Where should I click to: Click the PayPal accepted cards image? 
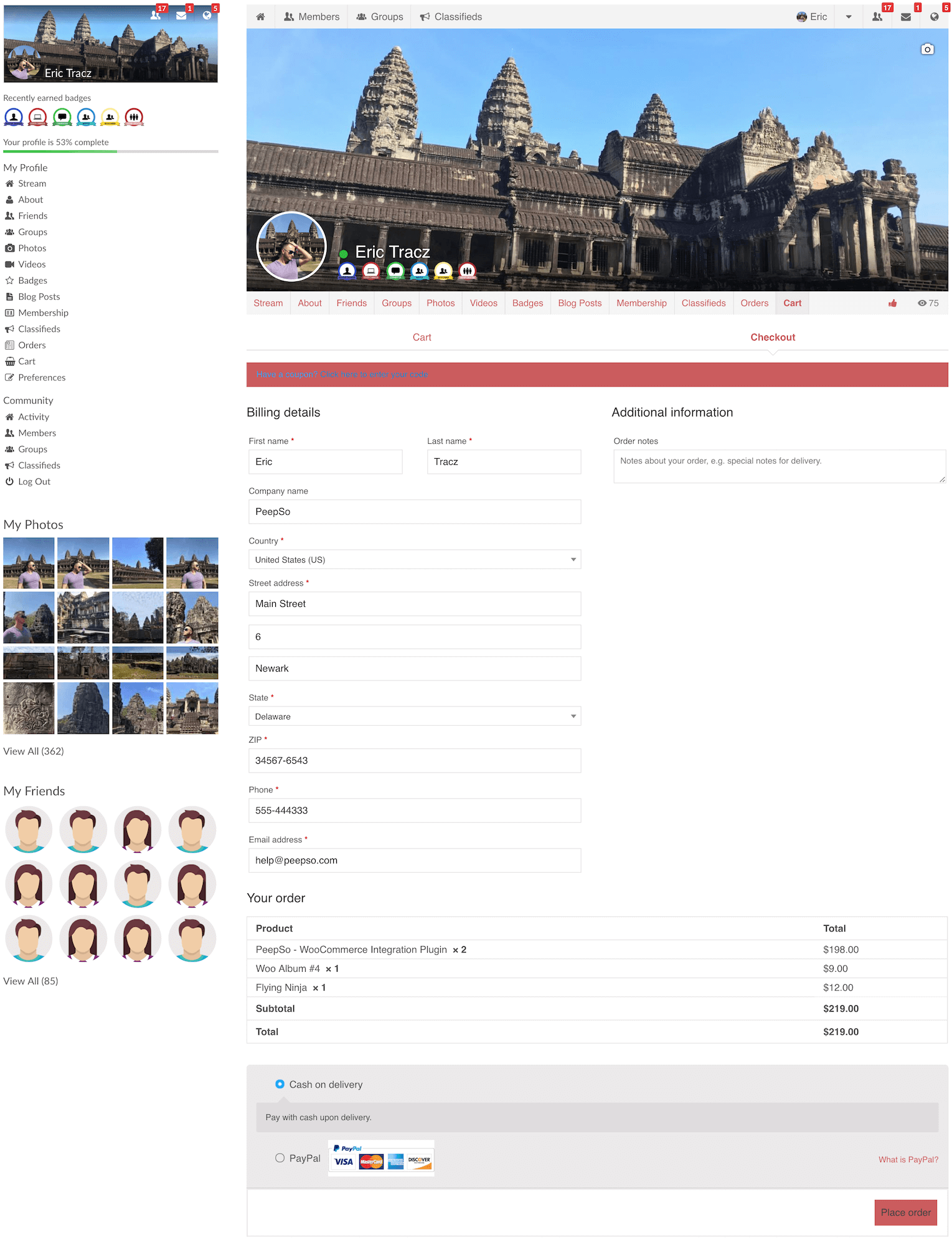pos(381,1158)
